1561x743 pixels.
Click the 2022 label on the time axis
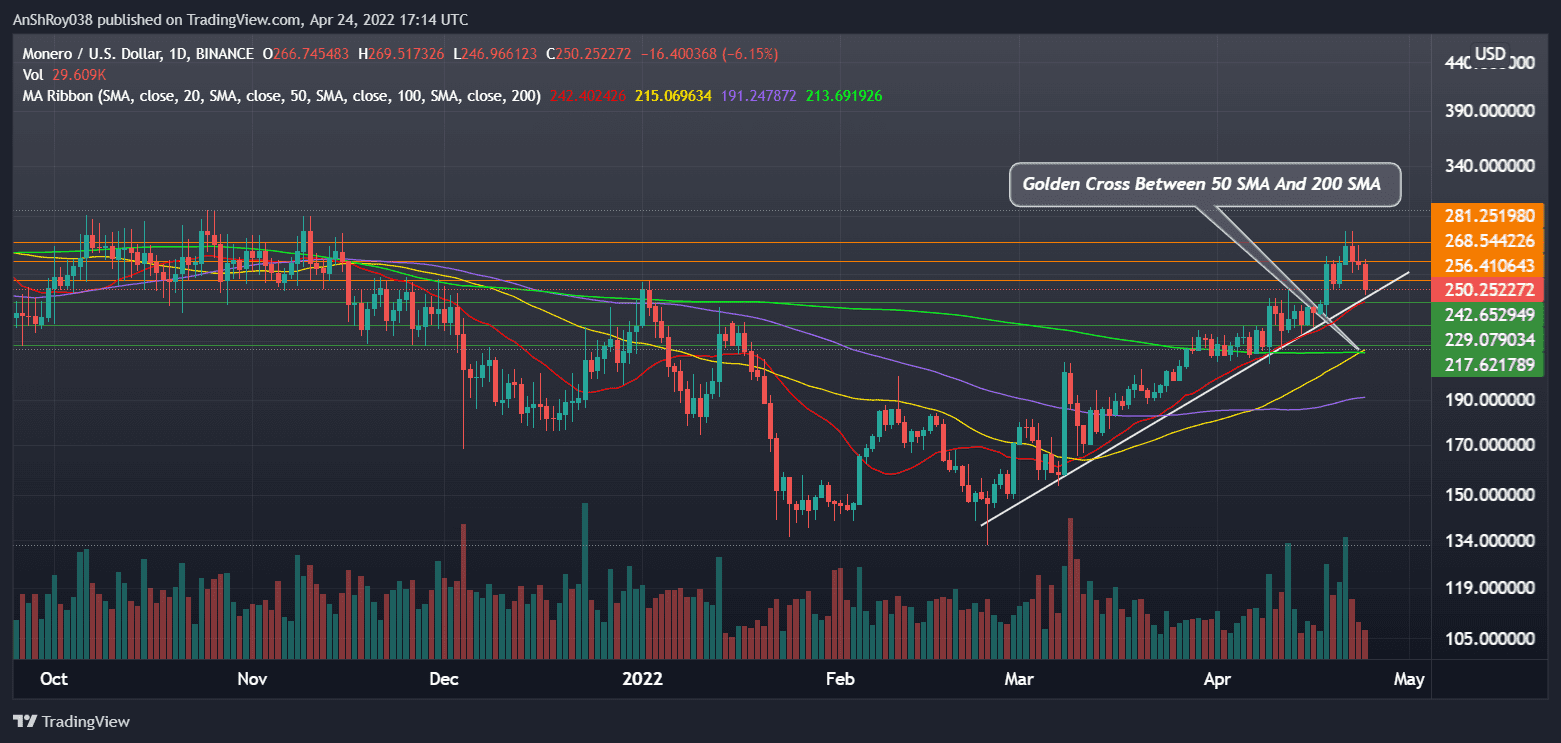643,678
